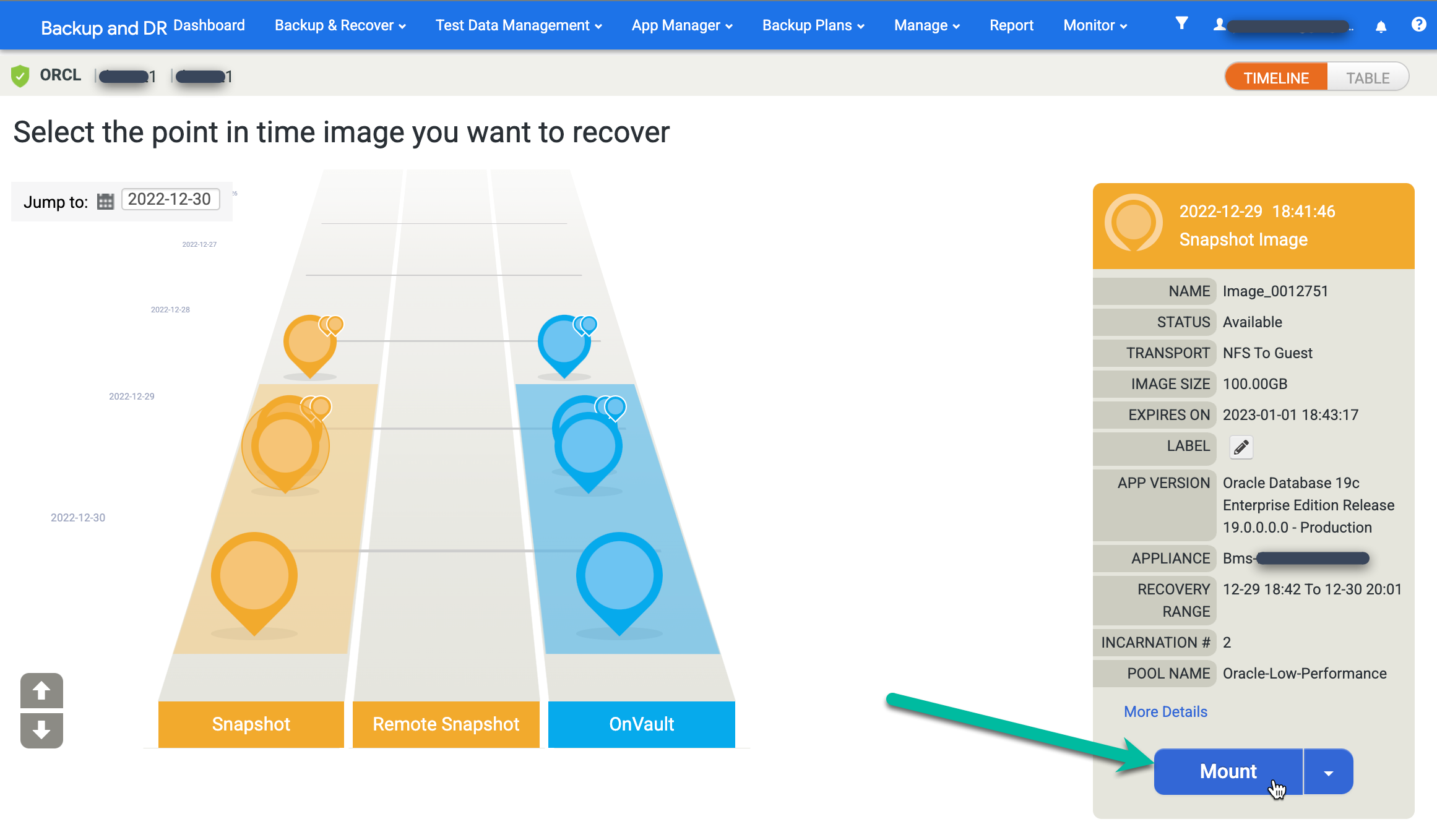Switch to TABLE view toggle

pos(1368,77)
